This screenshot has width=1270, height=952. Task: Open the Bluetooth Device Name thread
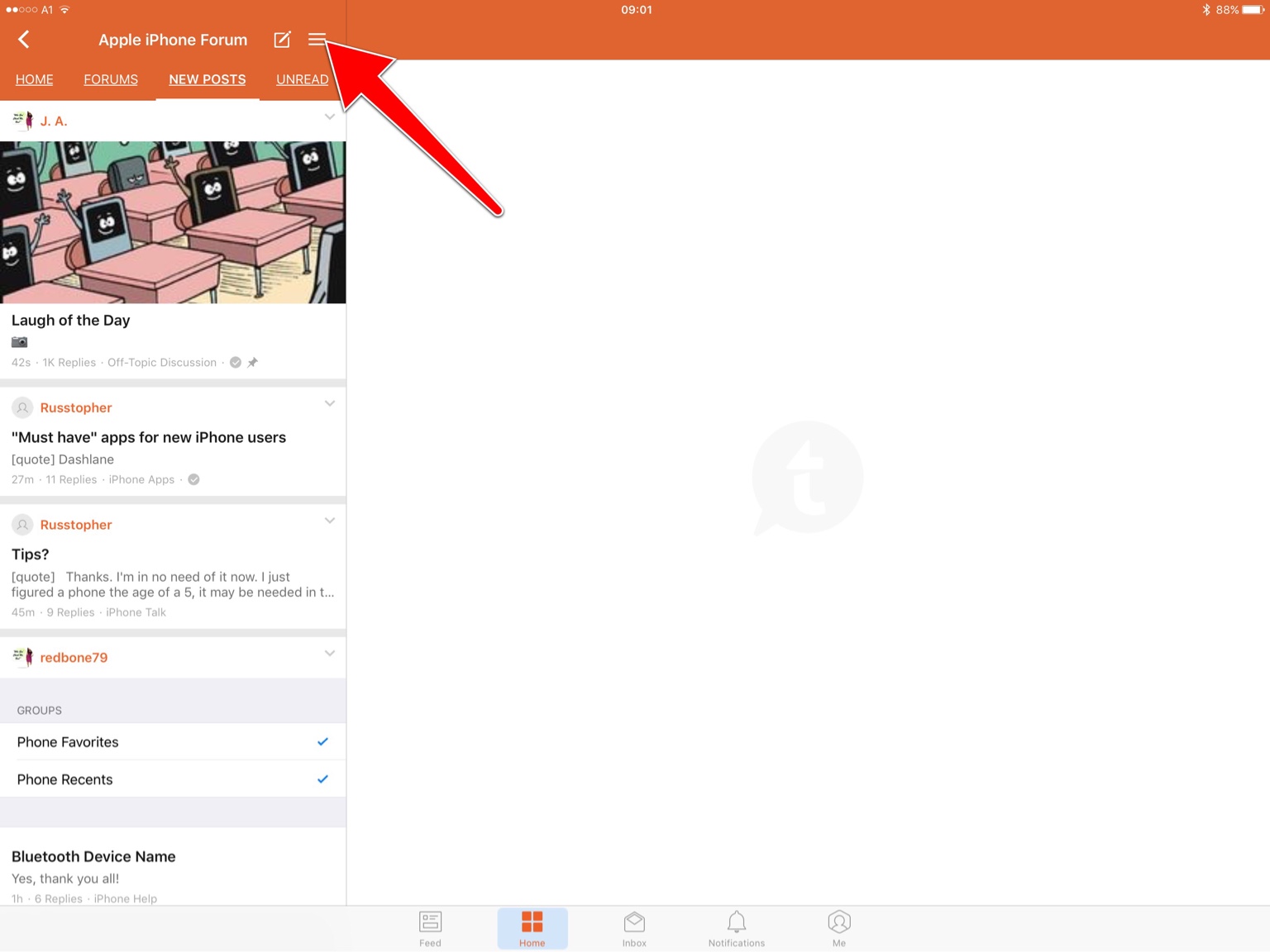93,857
